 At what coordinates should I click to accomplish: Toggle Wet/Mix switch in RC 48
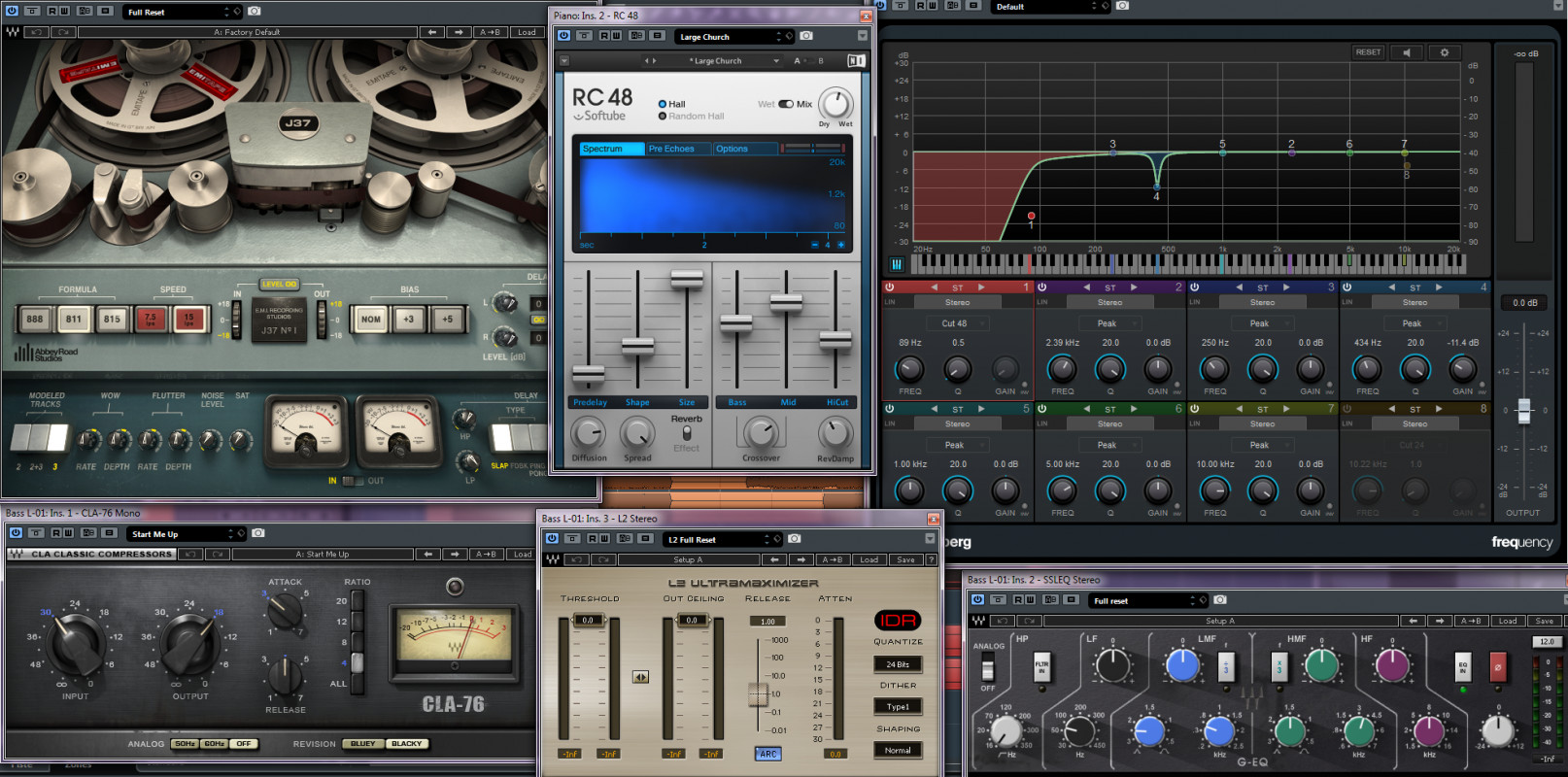click(786, 104)
